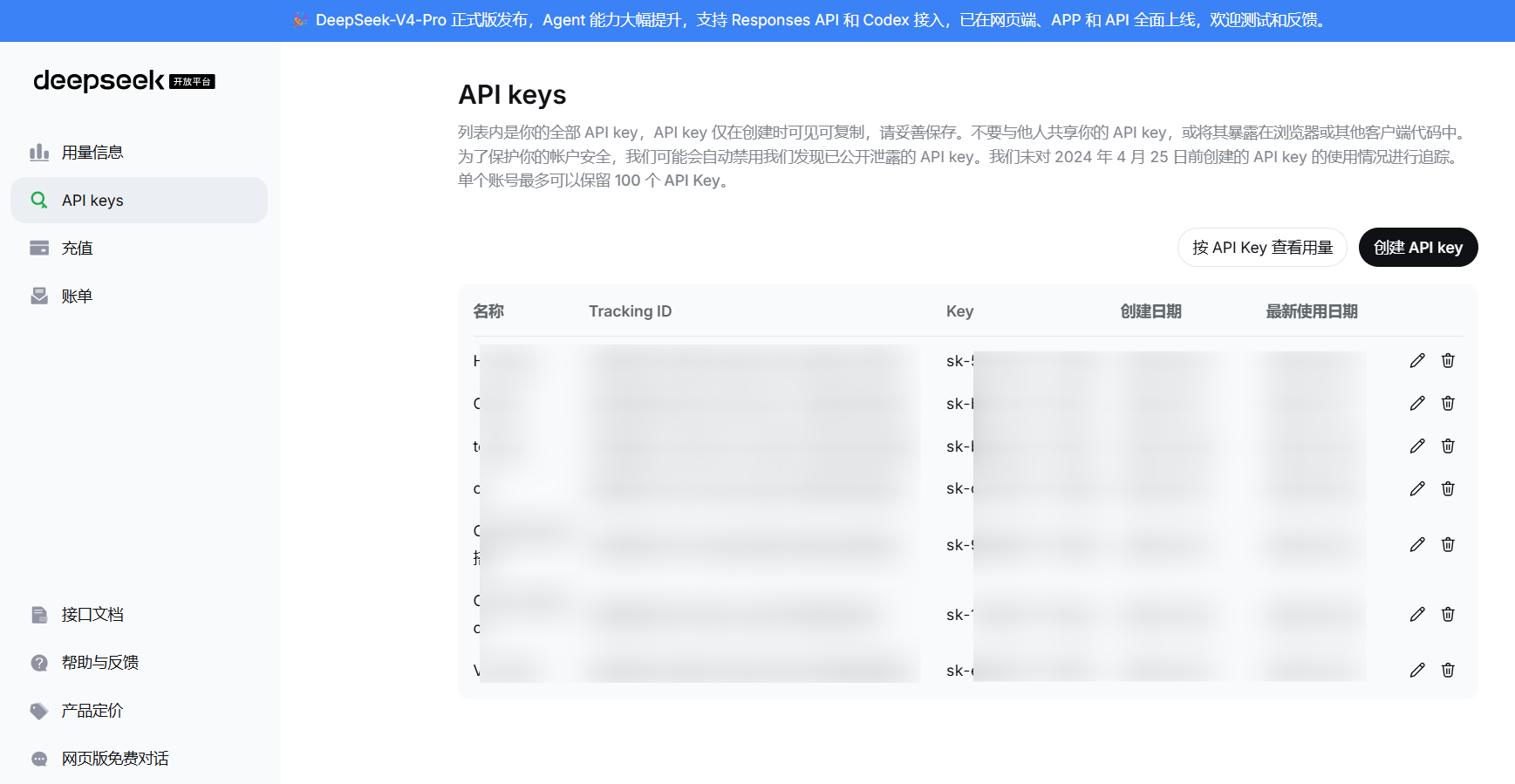Delete the key starting with sk-e

click(x=1448, y=671)
